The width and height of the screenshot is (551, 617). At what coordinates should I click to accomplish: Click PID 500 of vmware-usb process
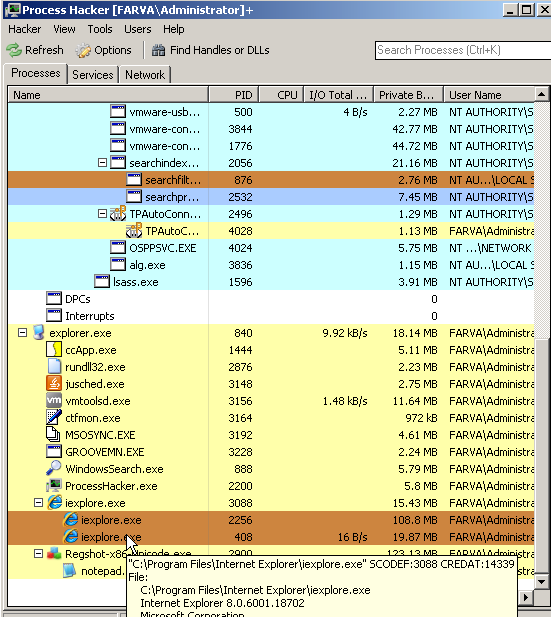point(243,112)
